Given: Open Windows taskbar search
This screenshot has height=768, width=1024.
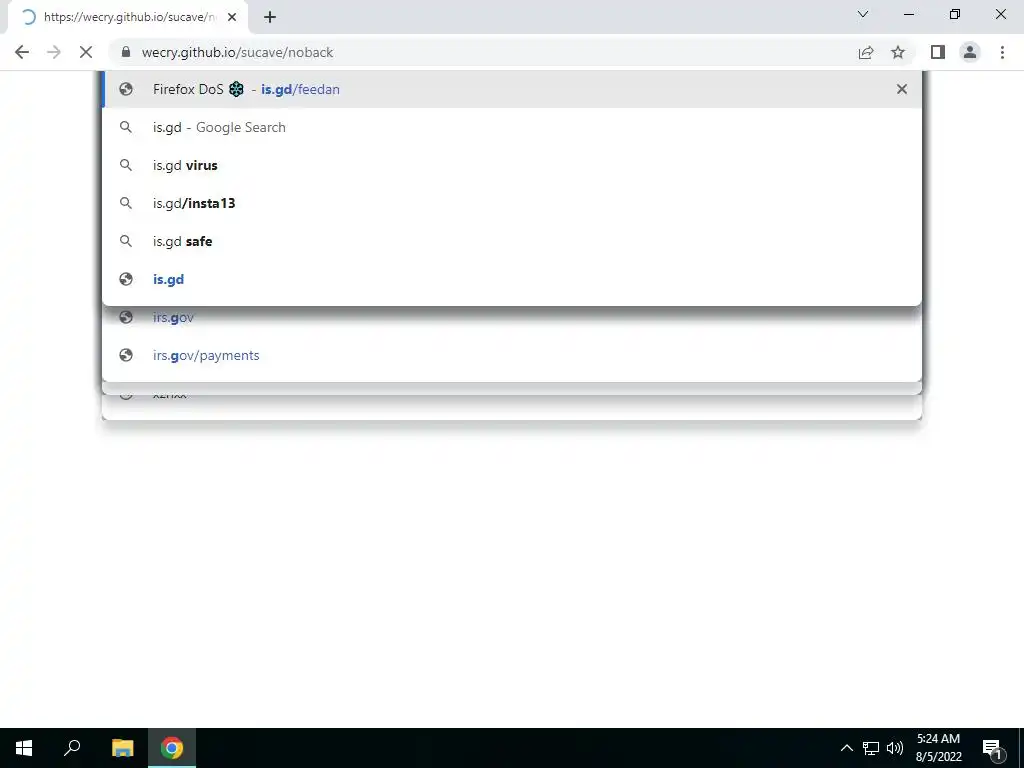Looking at the screenshot, I should [72, 748].
